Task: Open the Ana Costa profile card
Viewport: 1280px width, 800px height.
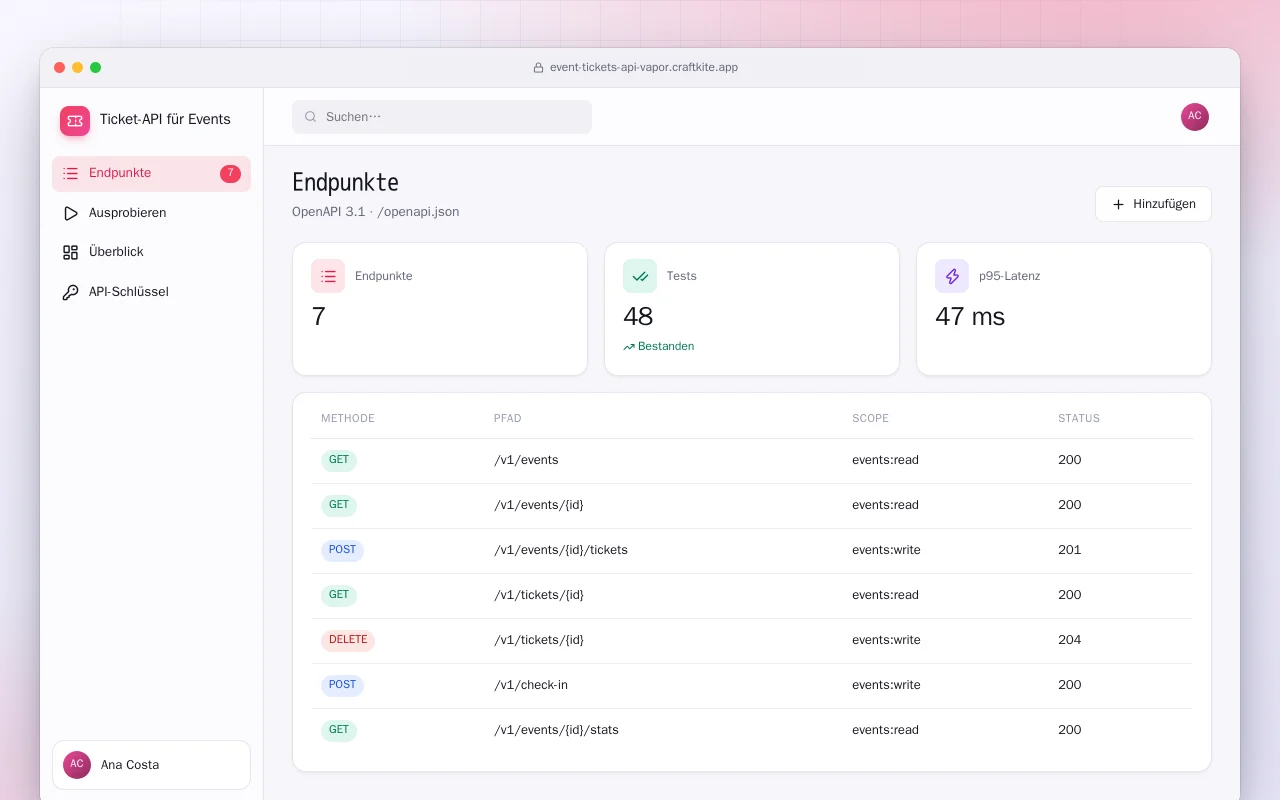Action: (151, 765)
